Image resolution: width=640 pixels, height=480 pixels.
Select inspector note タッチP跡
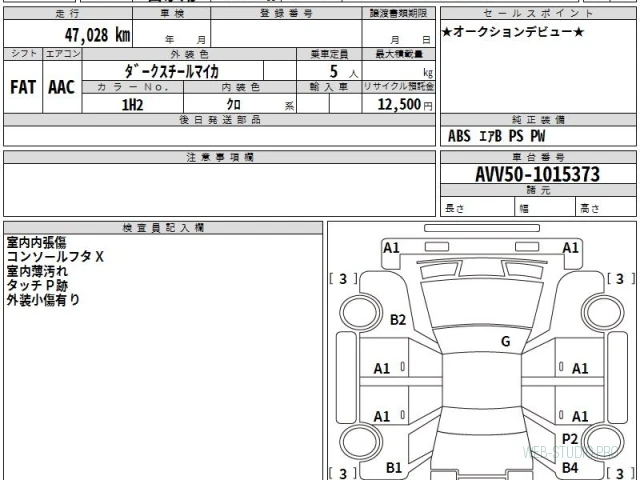(37, 285)
